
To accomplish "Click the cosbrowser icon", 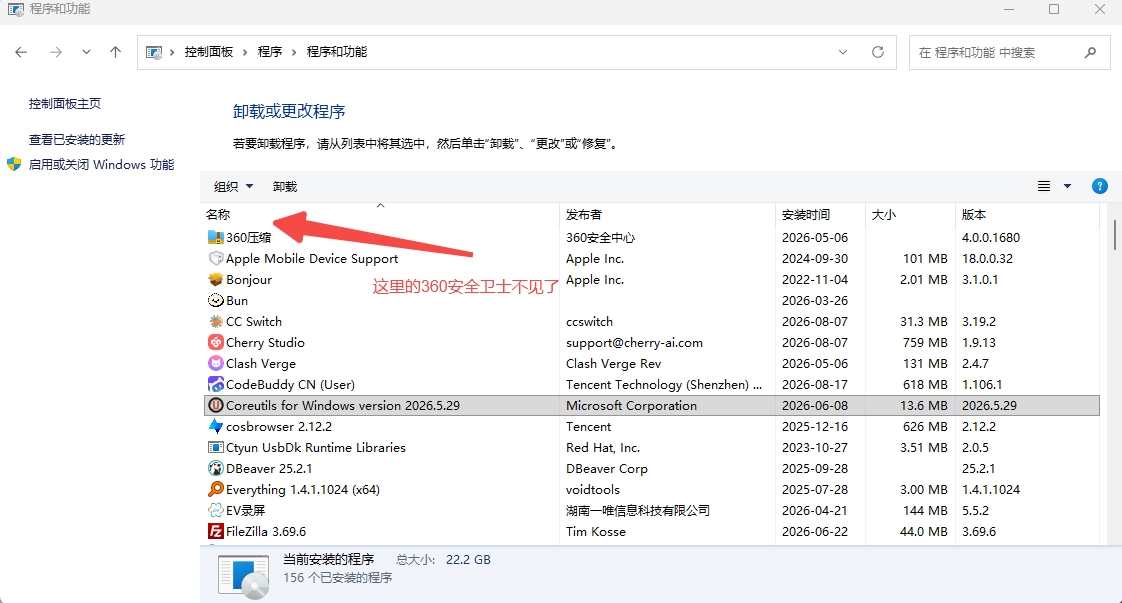I will [215, 426].
